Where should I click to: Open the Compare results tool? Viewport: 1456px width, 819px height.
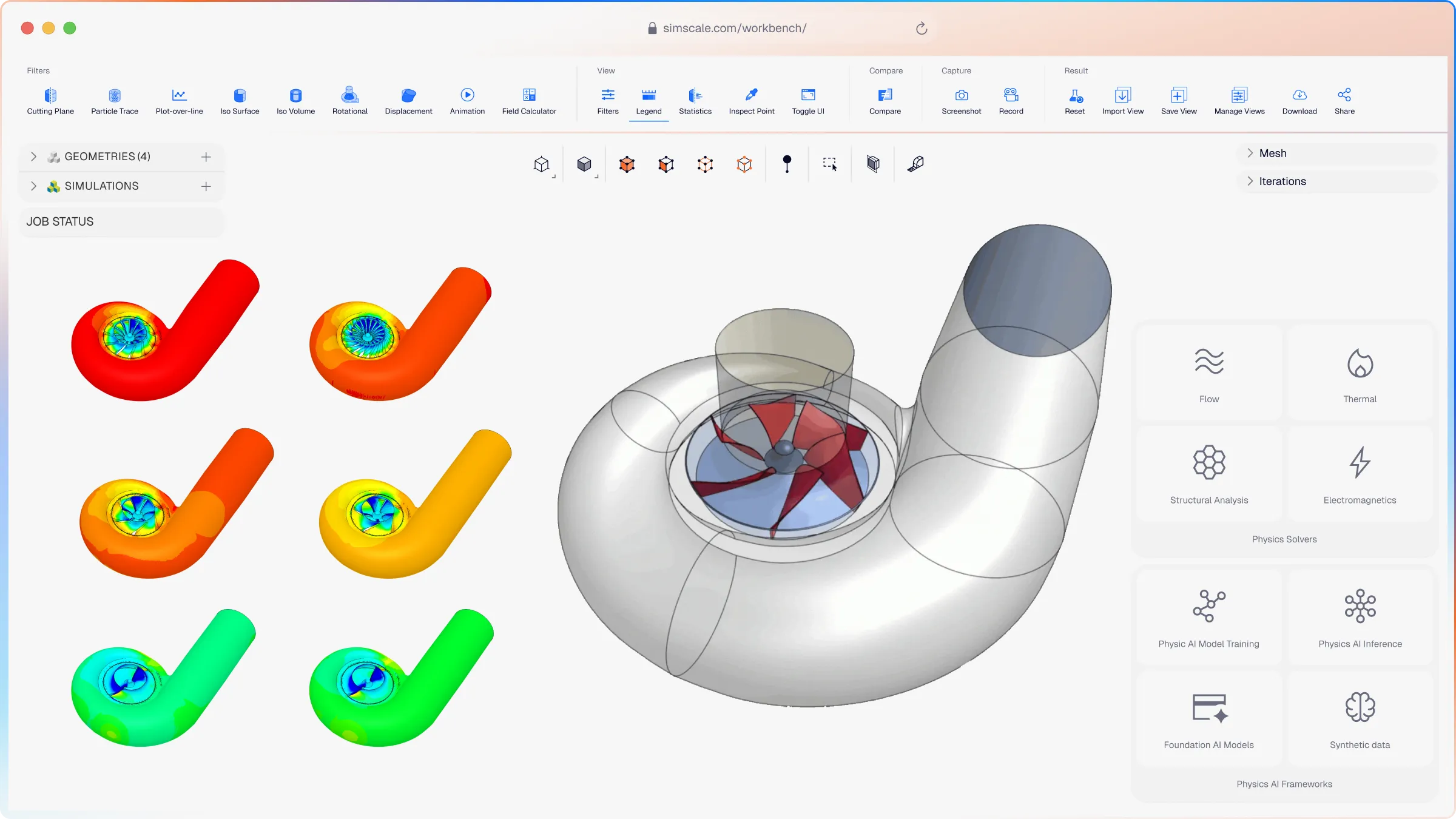[x=885, y=101]
